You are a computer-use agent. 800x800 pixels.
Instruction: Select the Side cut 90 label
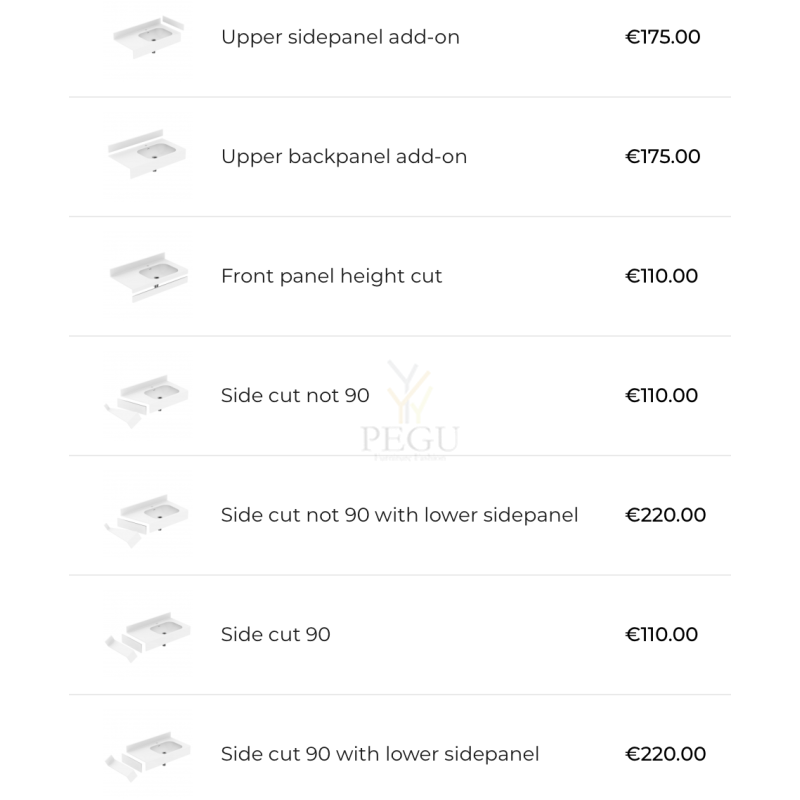[x=276, y=634]
